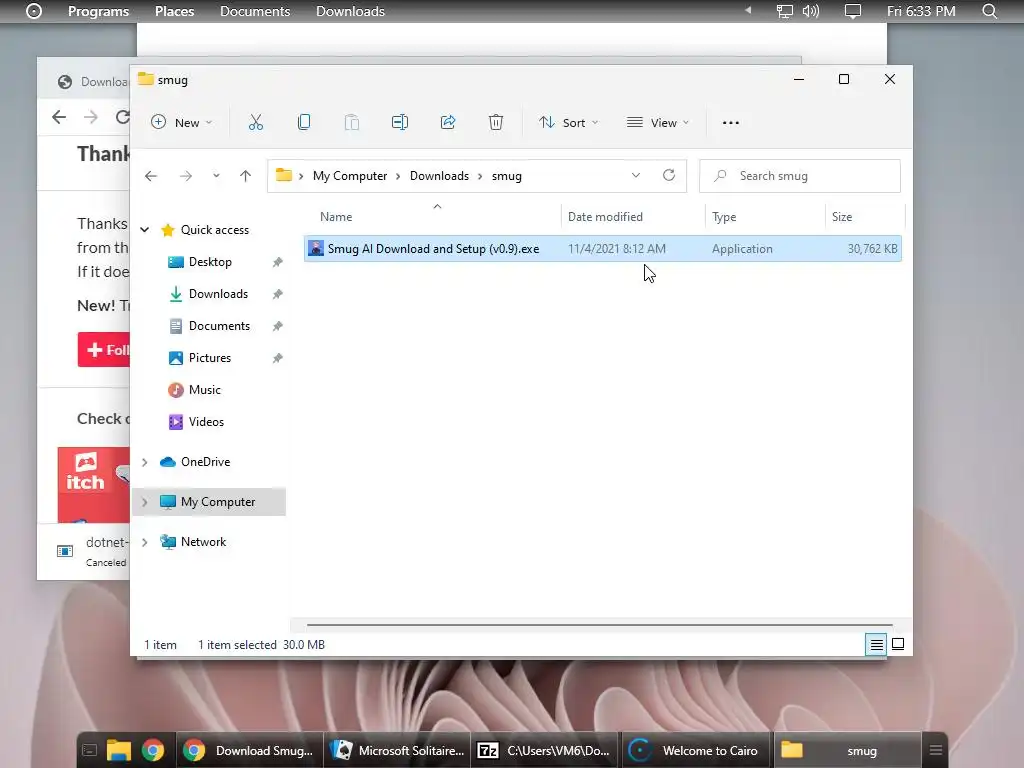The height and width of the screenshot is (768, 1024).
Task: Expand the OneDrive tree node
Action: tap(145, 462)
